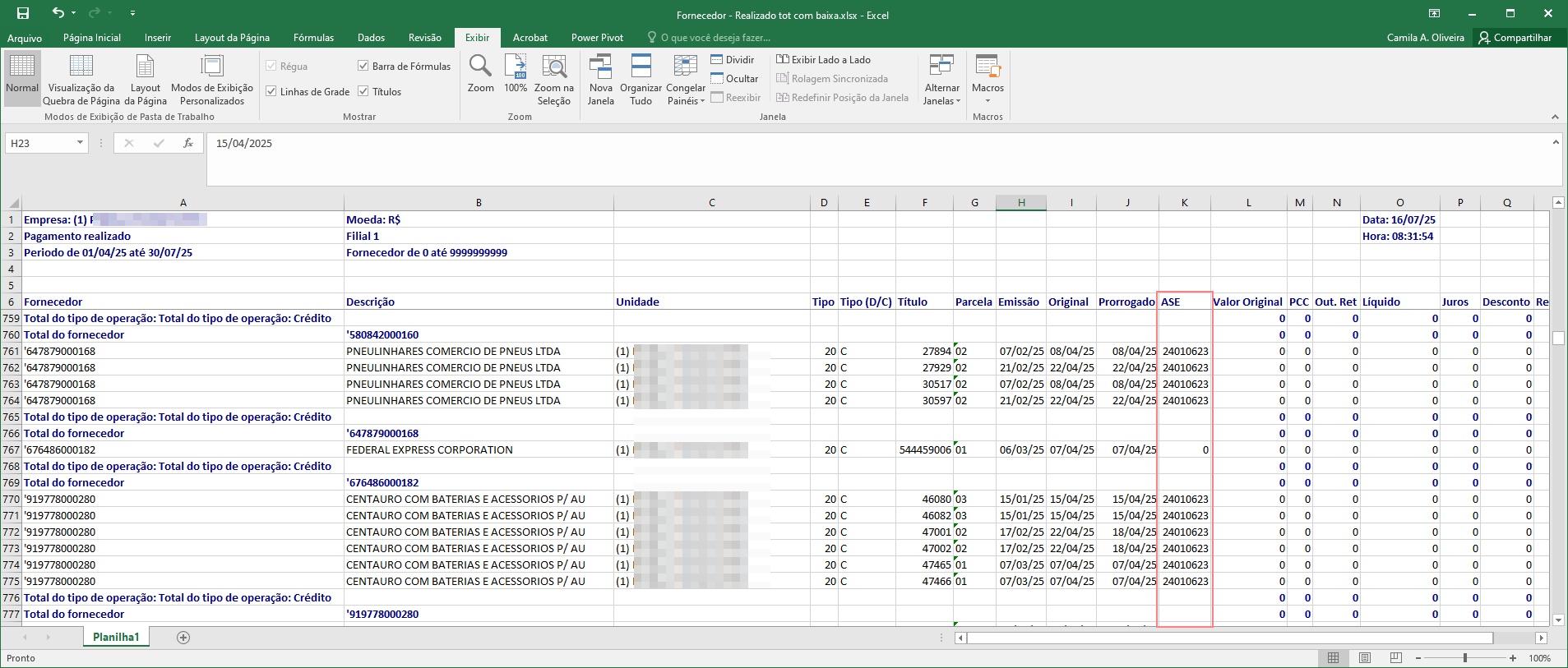
Task: Click user name Camila A. Oliveira
Action: click(x=1425, y=38)
